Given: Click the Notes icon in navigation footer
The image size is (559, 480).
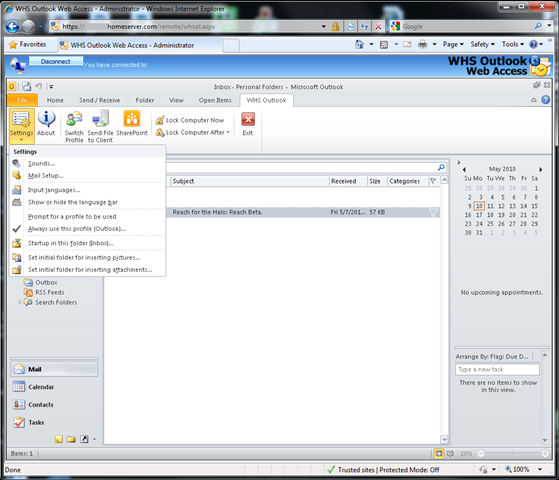Looking at the screenshot, I should [59, 439].
